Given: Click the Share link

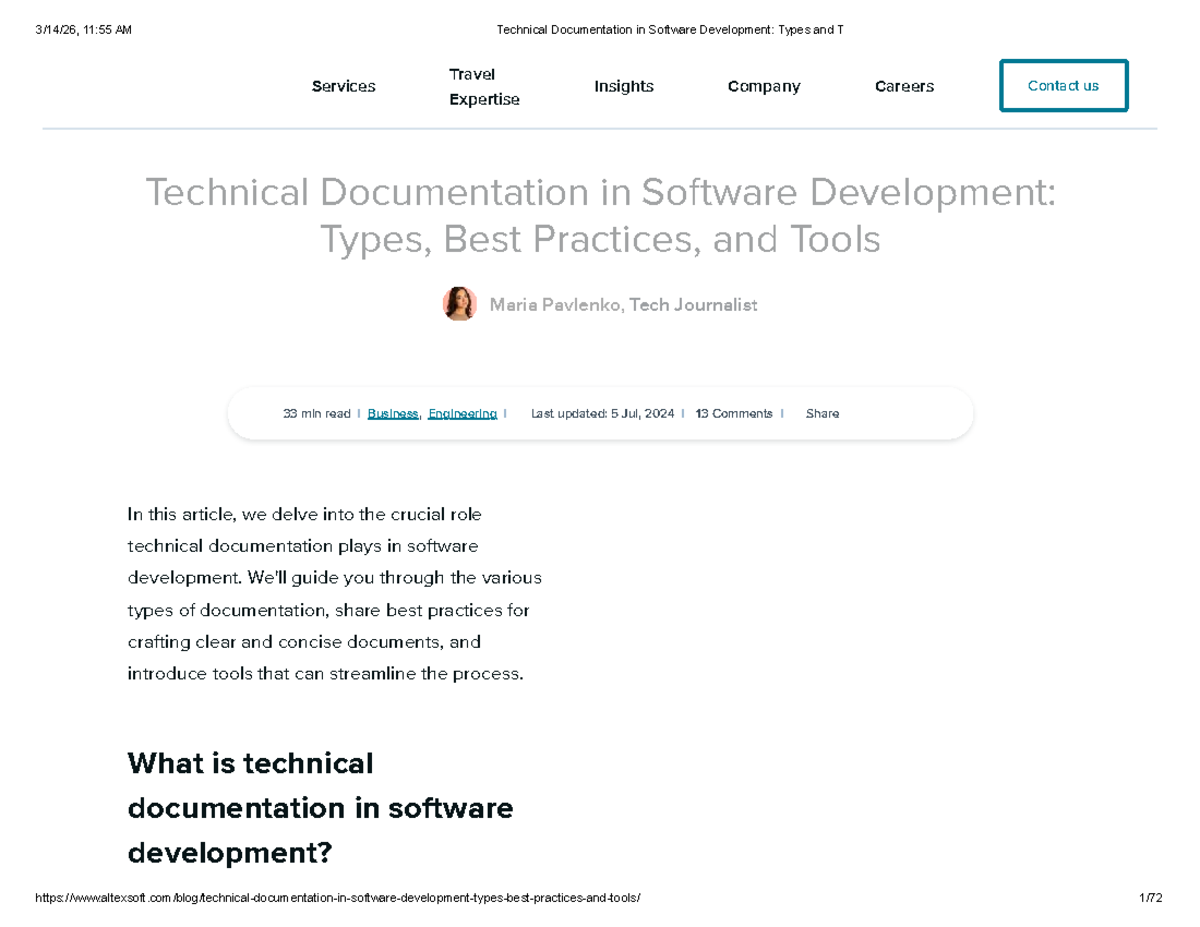Looking at the screenshot, I should click(822, 413).
